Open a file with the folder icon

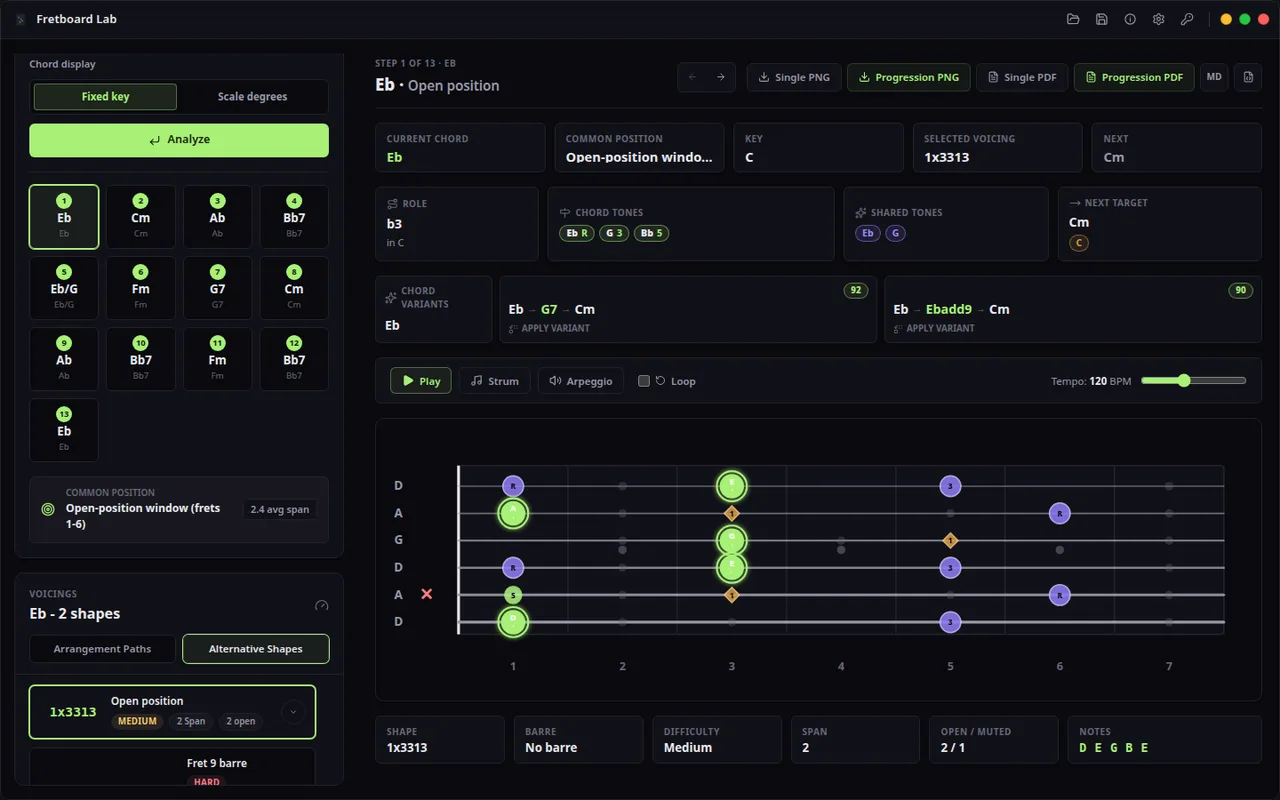1073,19
